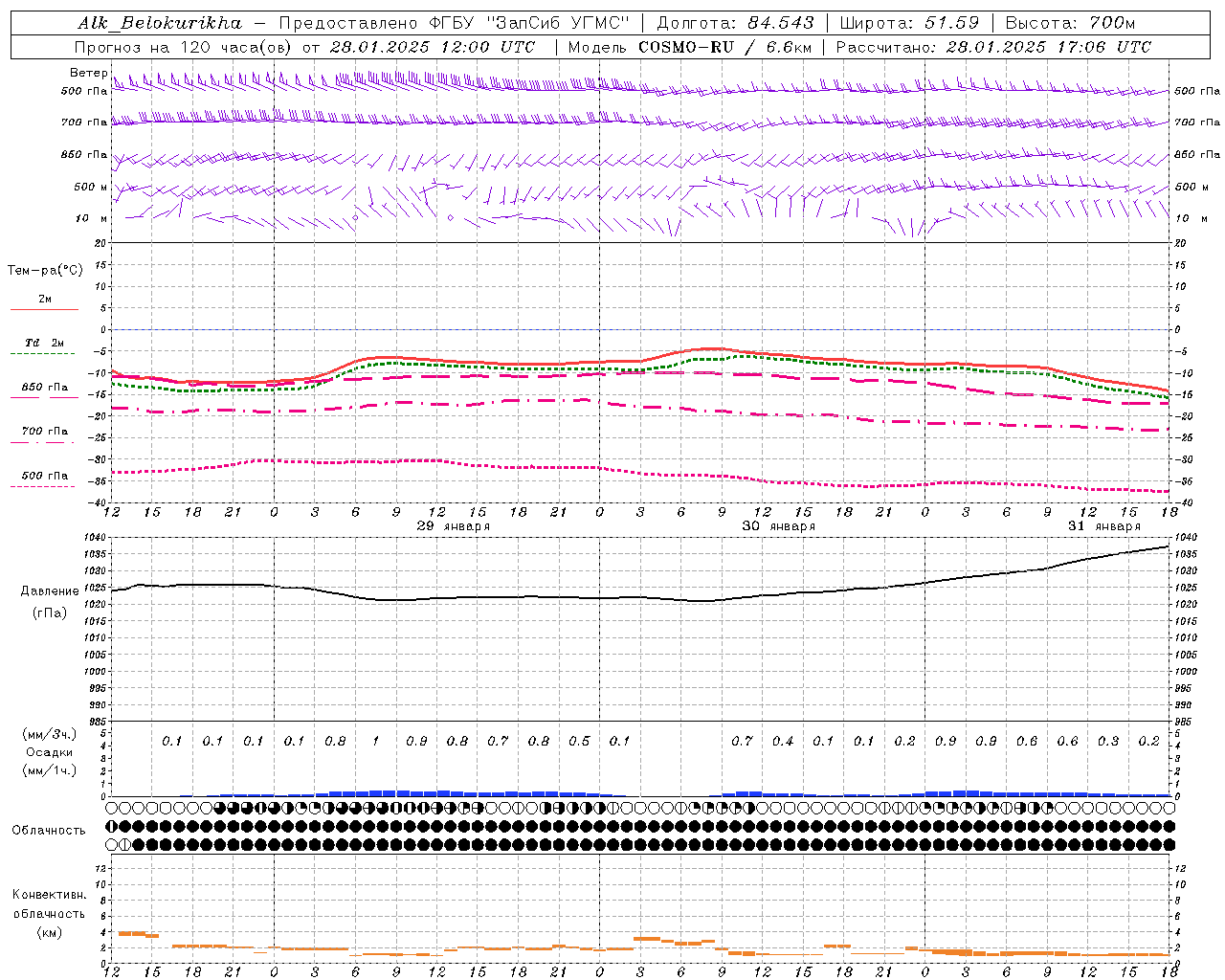Click the Осадки precipitation axis label
Screen dimensions: 1225x980
point(50,752)
